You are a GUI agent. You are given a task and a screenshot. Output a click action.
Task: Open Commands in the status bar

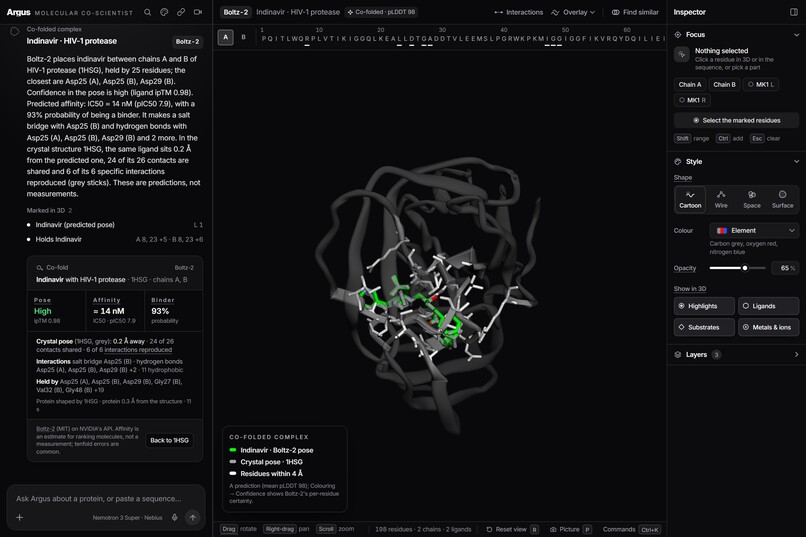(x=632, y=529)
